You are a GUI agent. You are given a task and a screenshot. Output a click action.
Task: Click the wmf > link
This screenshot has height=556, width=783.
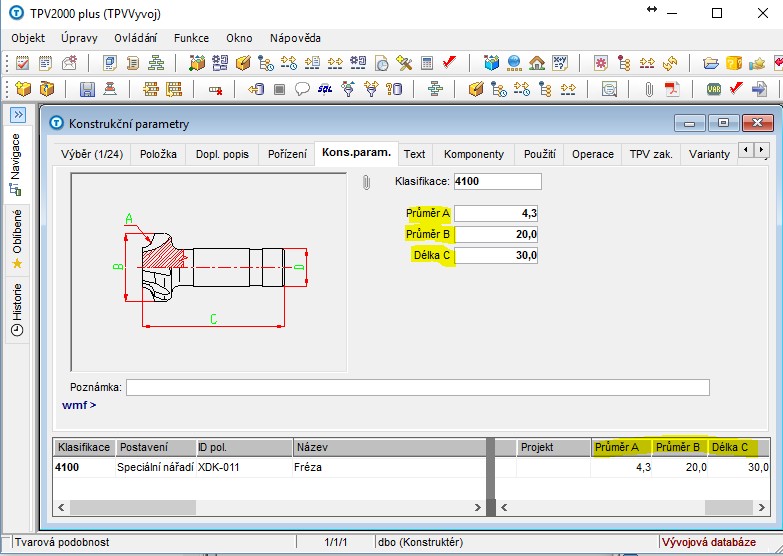coord(79,405)
